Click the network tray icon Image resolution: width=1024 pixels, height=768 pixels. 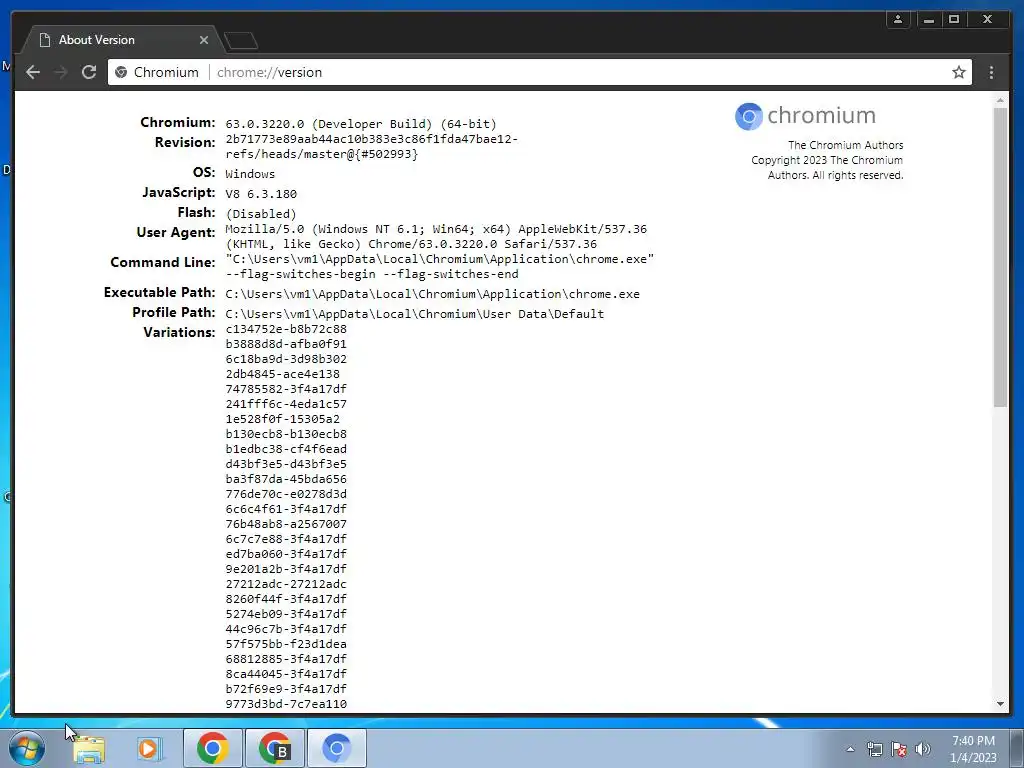tap(874, 749)
